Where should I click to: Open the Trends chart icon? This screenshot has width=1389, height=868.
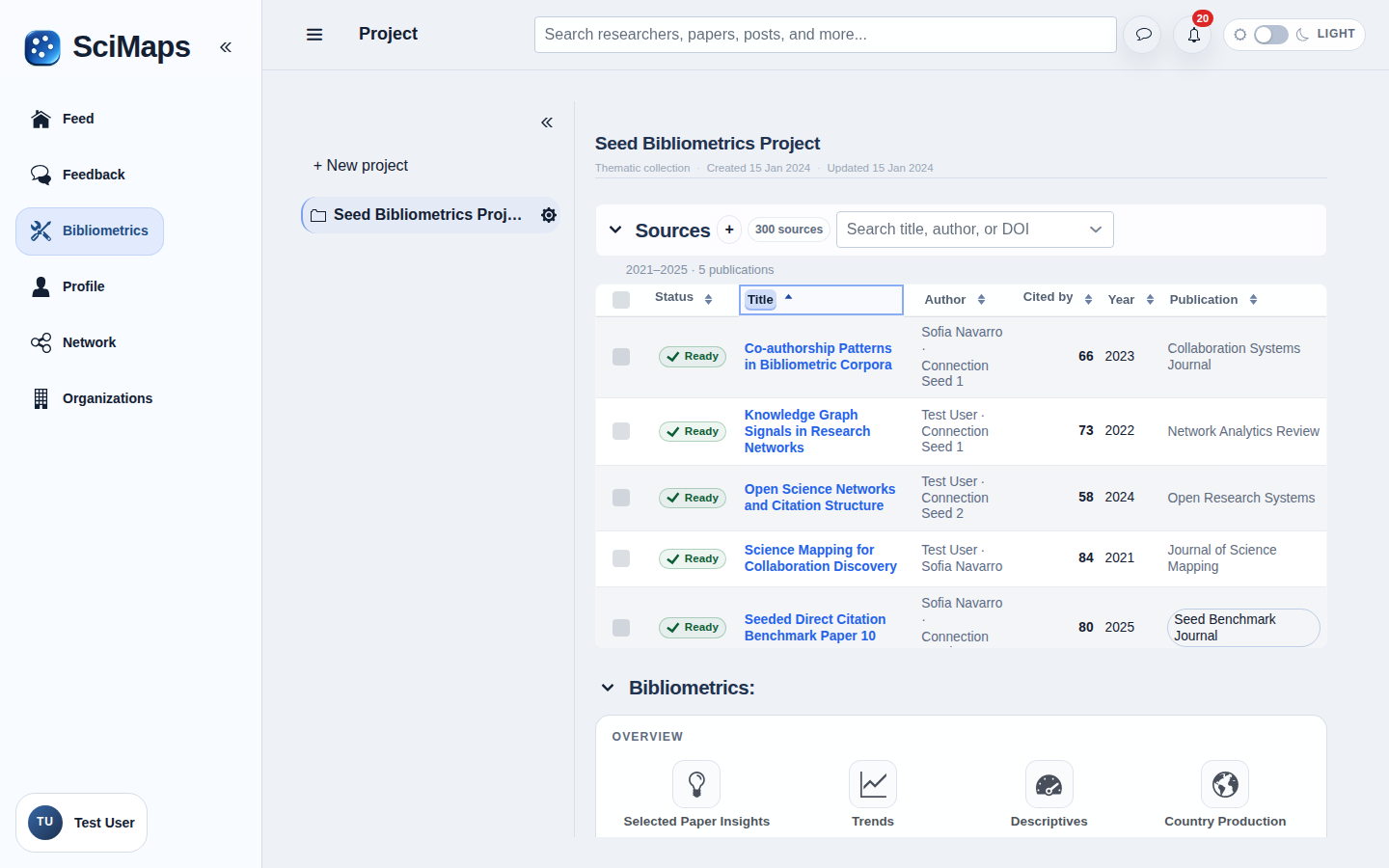873,784
